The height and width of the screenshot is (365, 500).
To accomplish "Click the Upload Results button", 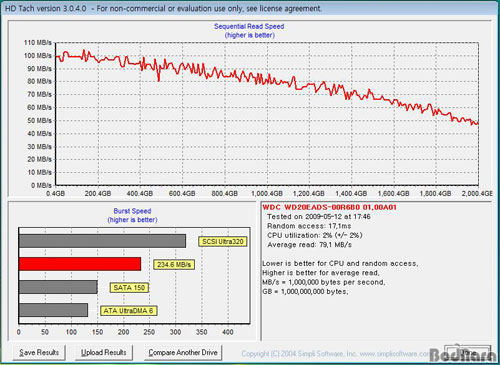I will (104, 352).
